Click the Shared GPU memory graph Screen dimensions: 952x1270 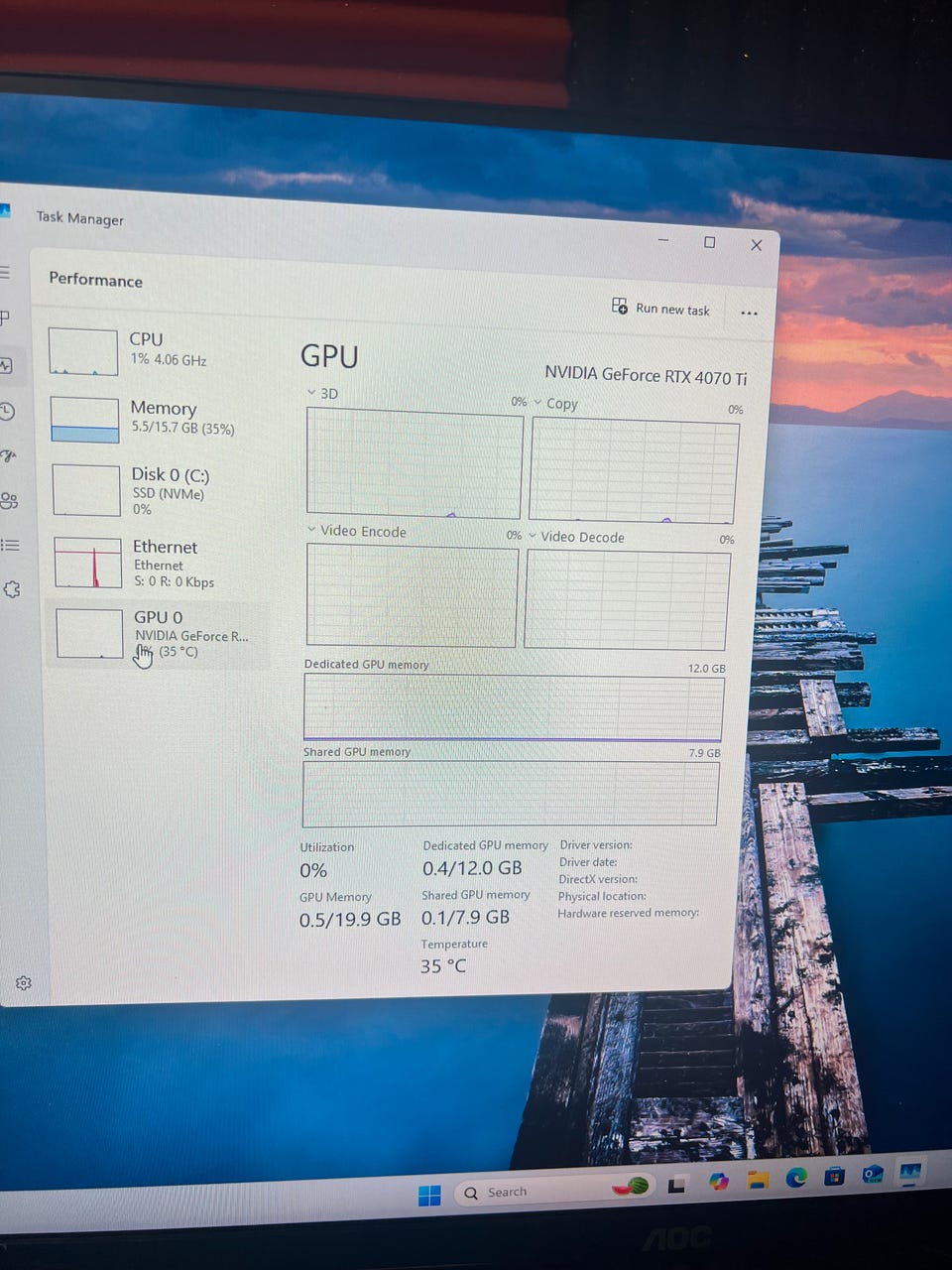[510, 793]
